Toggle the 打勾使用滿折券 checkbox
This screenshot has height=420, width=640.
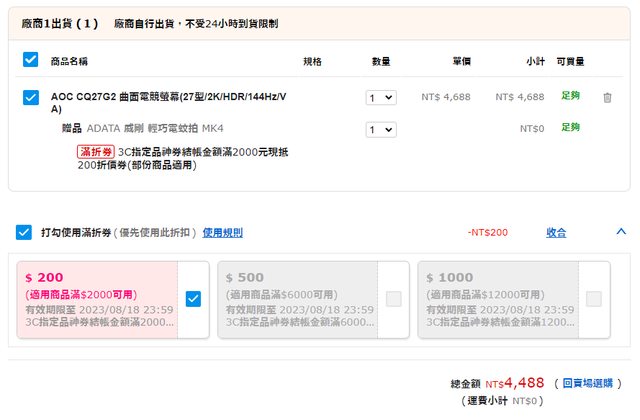pos(24,233)
